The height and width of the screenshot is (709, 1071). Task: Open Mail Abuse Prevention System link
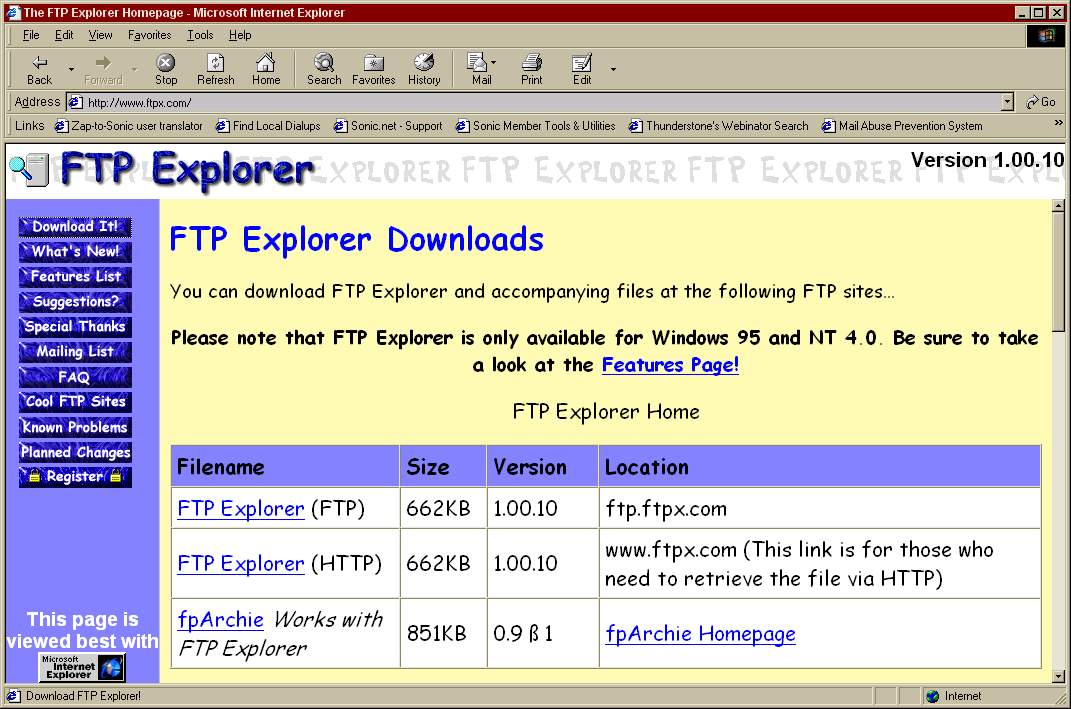pos(902,126)
